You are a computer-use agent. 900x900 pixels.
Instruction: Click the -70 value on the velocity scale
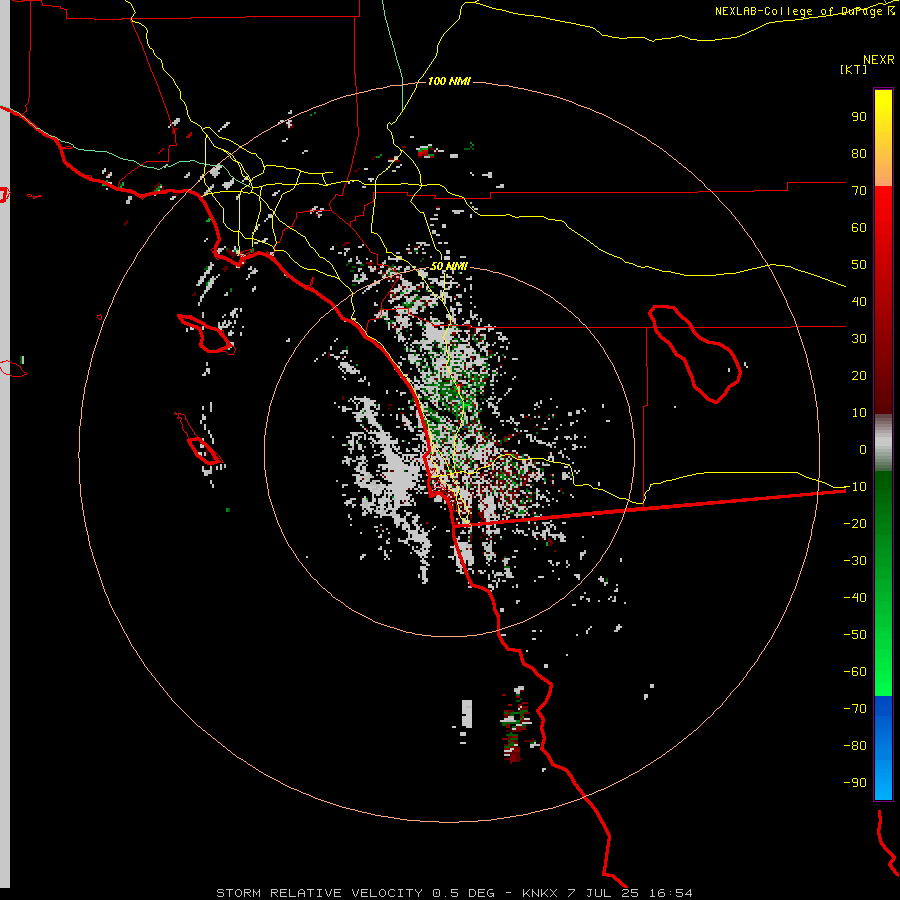(x=855, y=709)
